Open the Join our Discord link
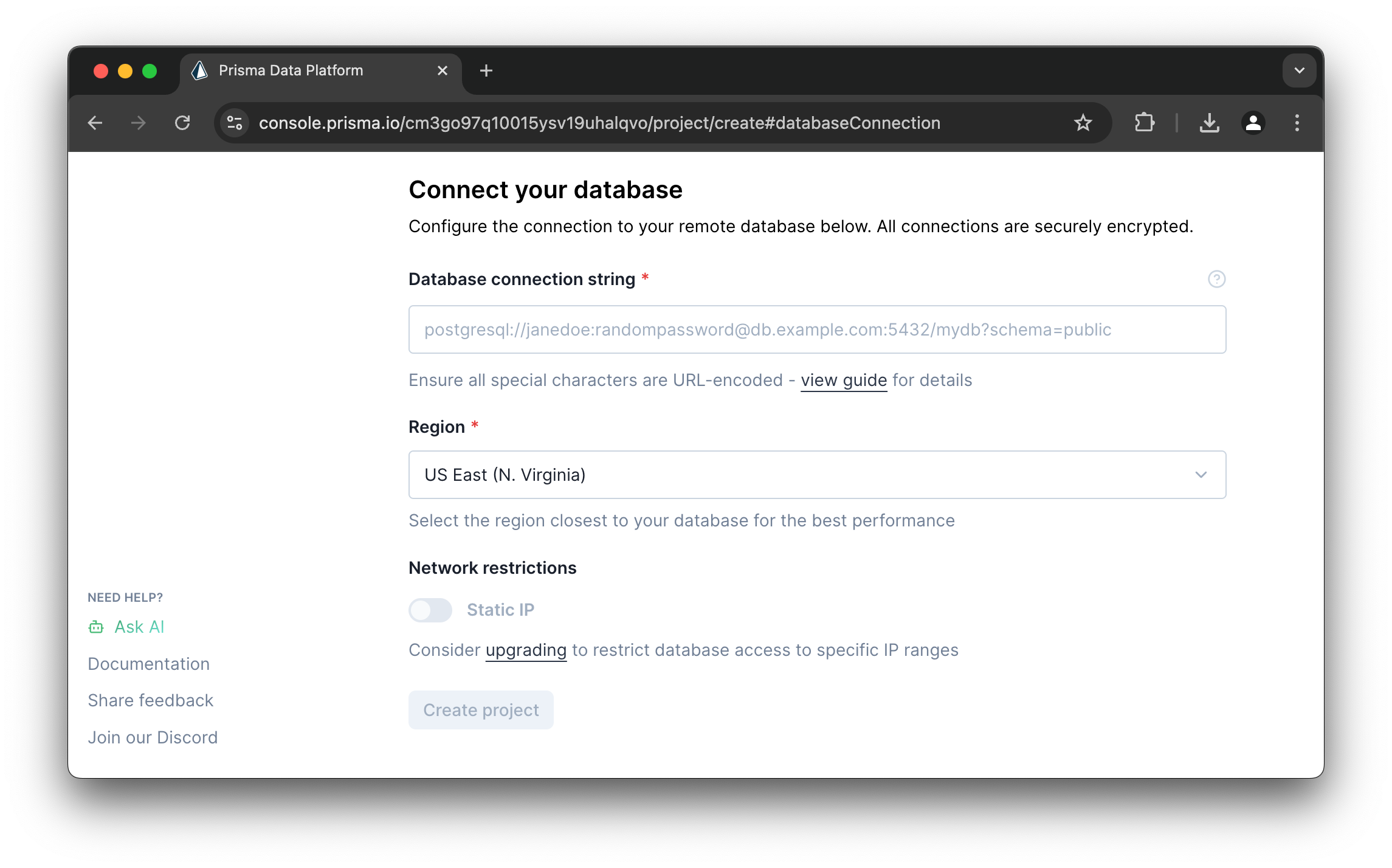The image size is (1392, 868). (x=153, y=737)
